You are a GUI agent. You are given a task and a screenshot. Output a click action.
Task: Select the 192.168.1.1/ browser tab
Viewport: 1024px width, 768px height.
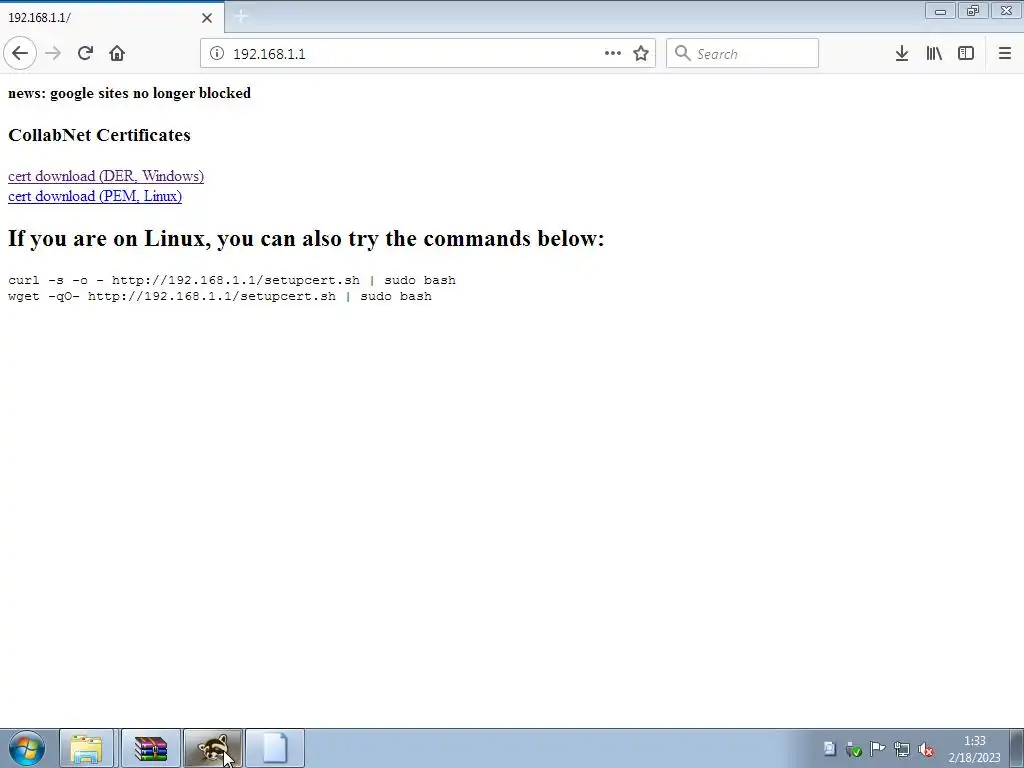click(112, 18)
